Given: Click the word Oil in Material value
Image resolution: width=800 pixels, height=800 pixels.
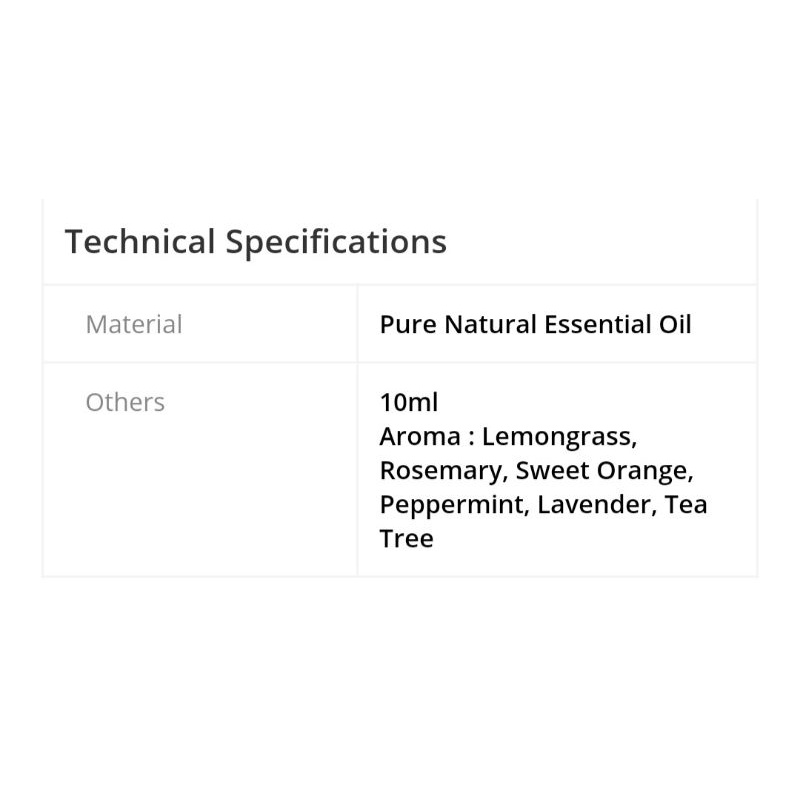Looking at the screenshot, I should tap(675, 324).
